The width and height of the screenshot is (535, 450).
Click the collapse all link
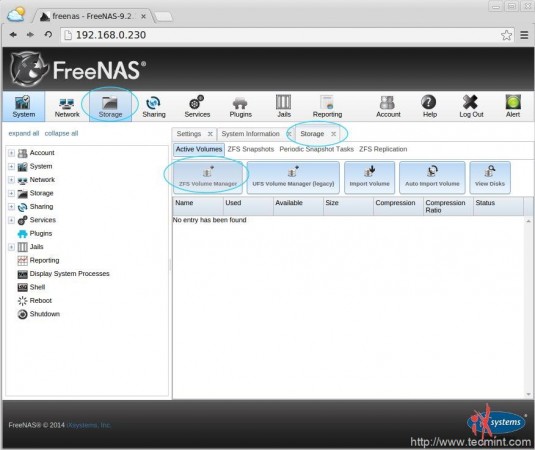61,133
